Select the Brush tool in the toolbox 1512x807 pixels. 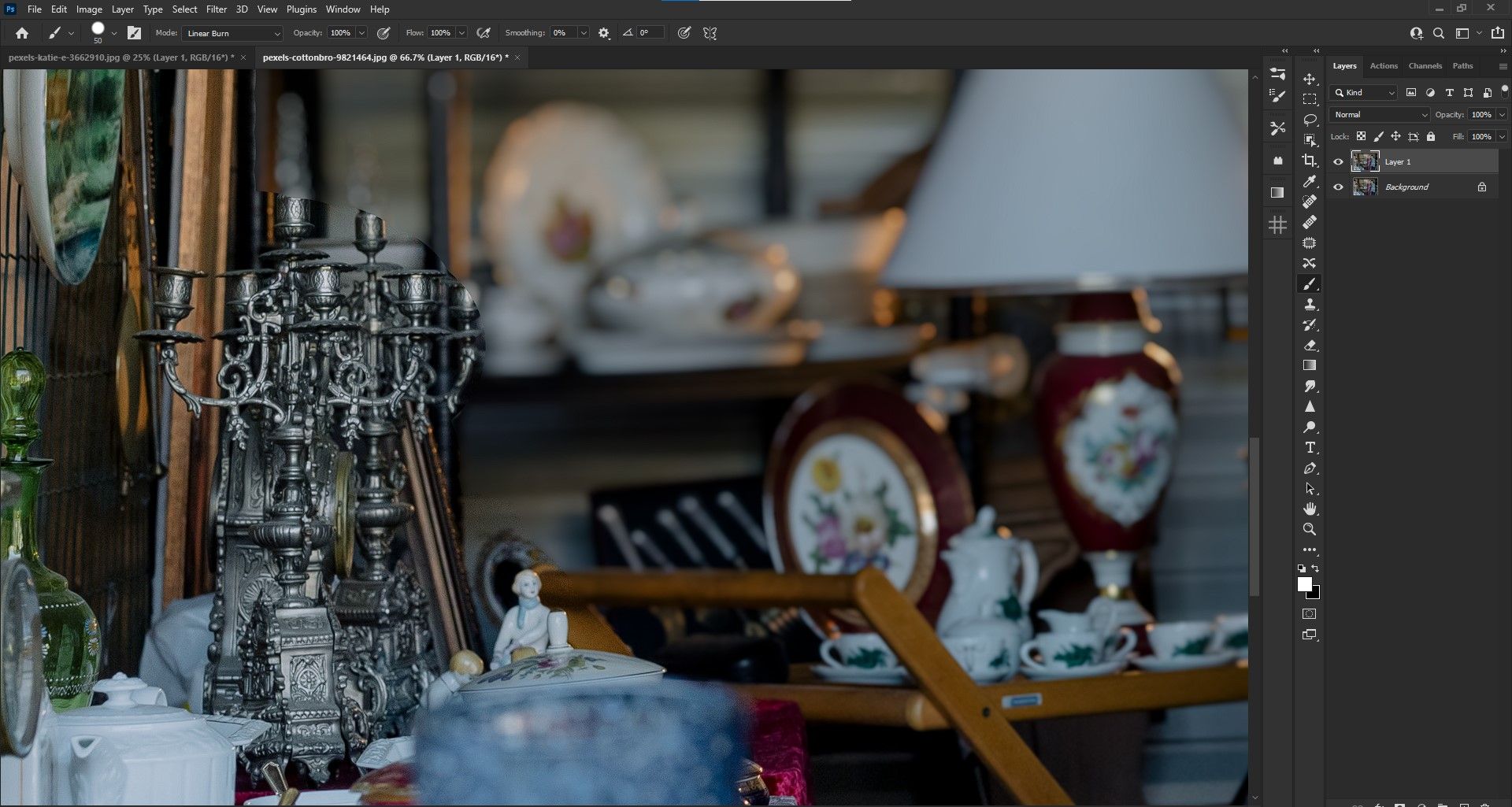1310,284
